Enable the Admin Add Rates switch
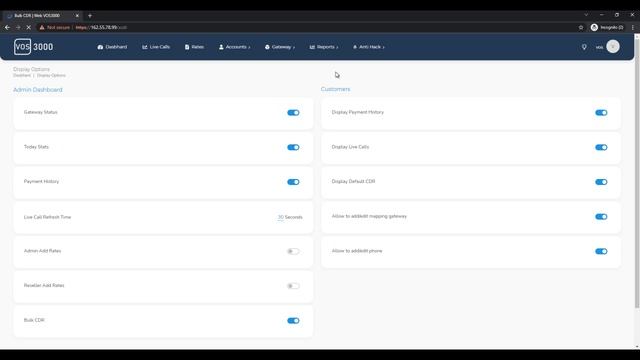The width and height of the screenshot is (640, 360). [x=293, y=251]
